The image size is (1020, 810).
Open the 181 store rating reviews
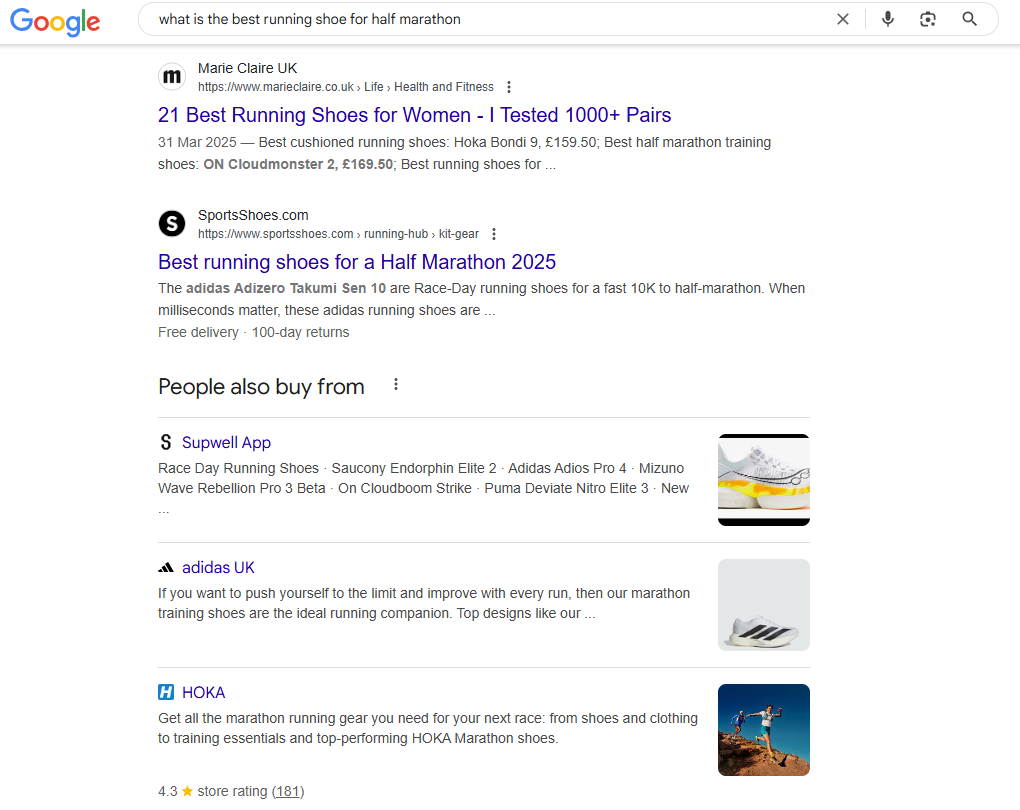click(288, 791)
